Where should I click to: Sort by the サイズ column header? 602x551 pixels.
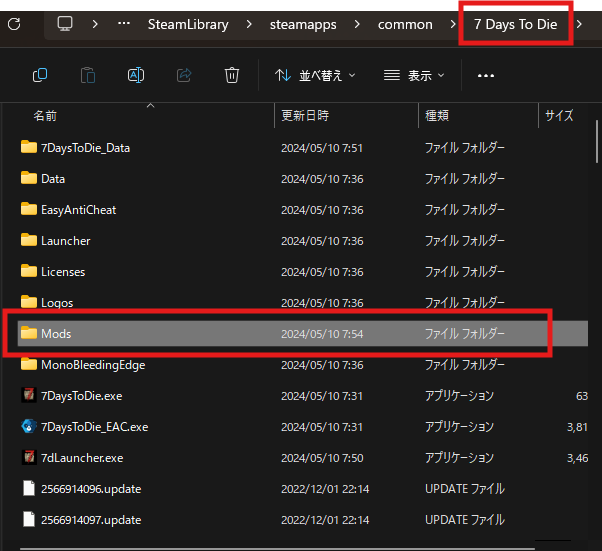[x=559, y=116]
